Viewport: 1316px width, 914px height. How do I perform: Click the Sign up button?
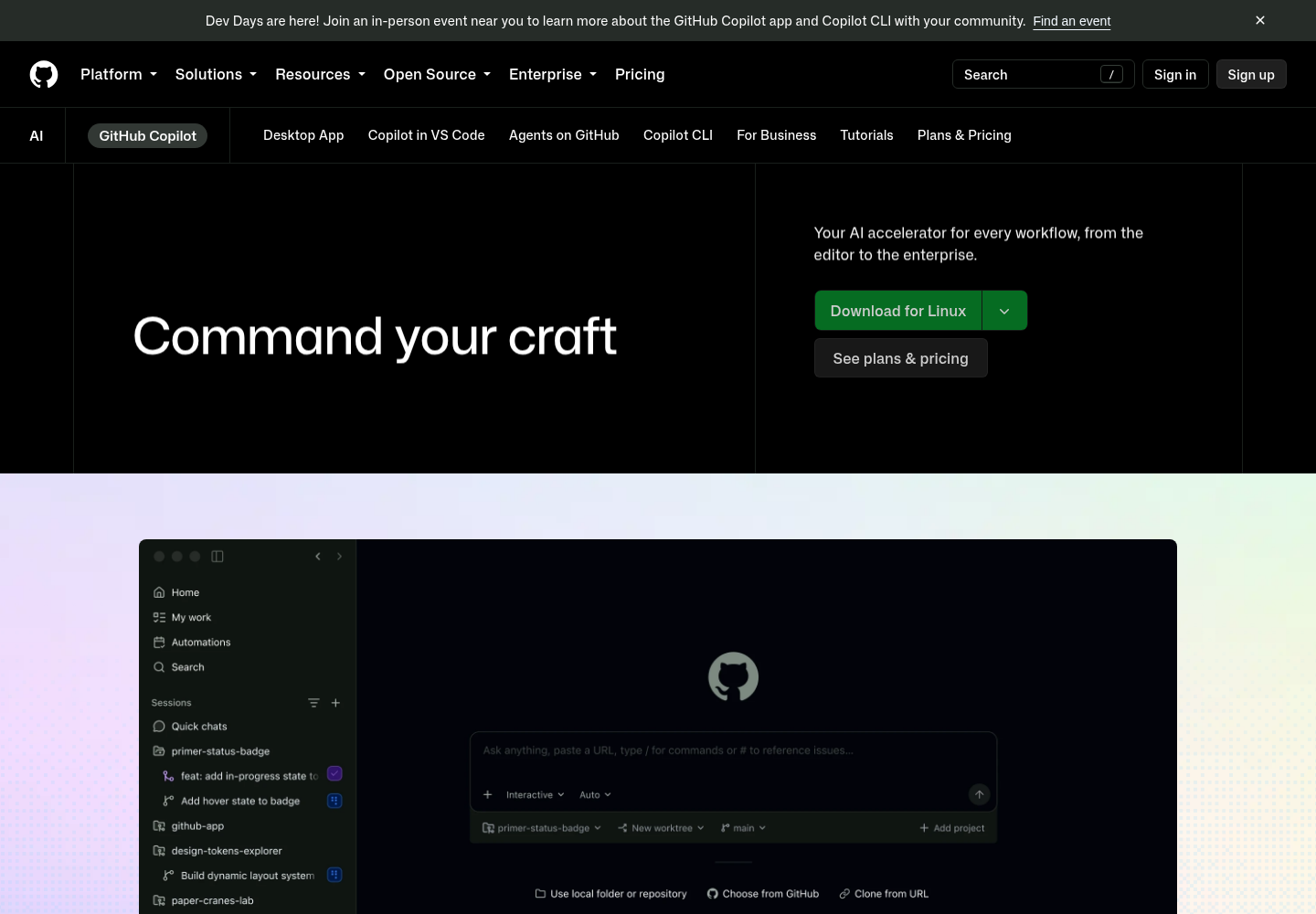(1251, 74)
